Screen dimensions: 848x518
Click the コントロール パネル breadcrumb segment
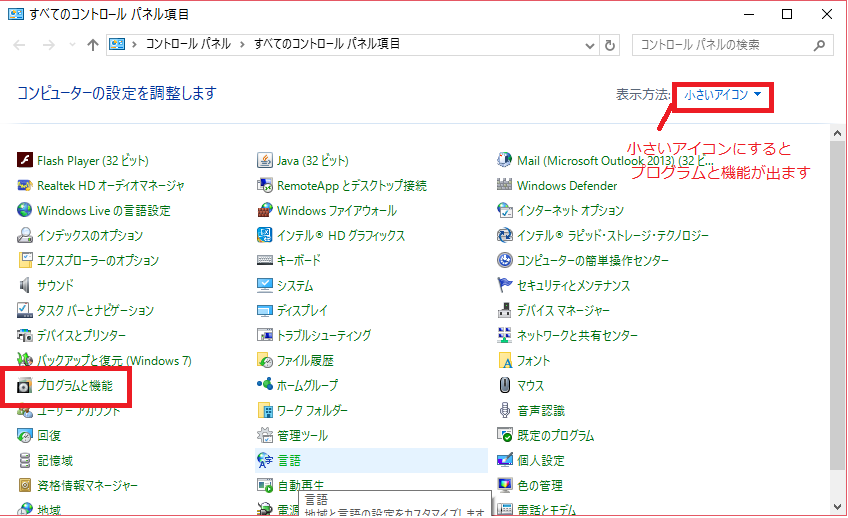coord(188,44)
